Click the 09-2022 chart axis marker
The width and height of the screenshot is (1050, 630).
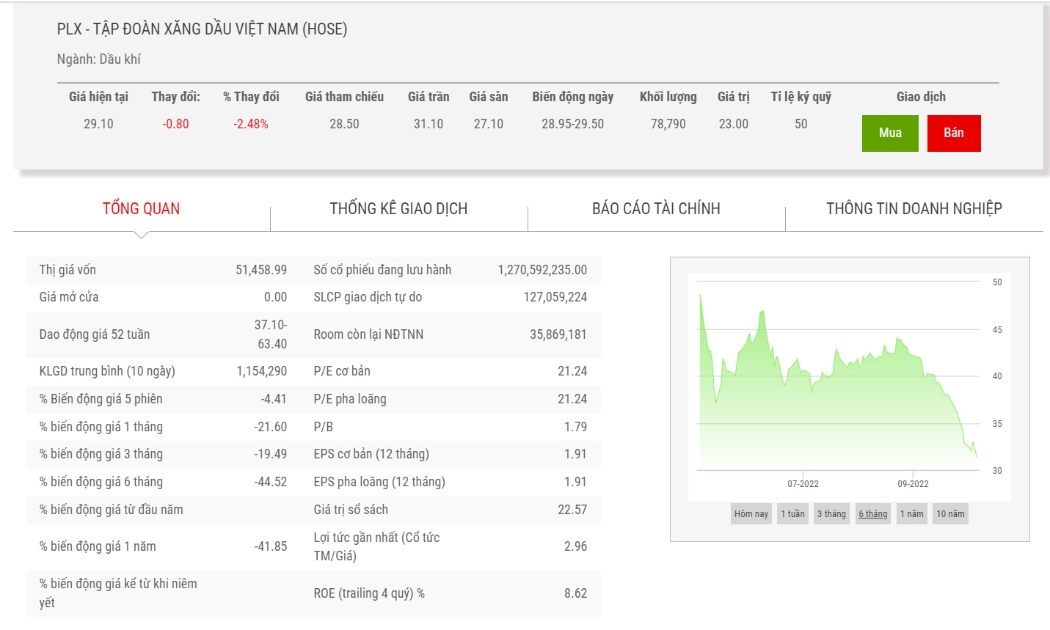913,484
